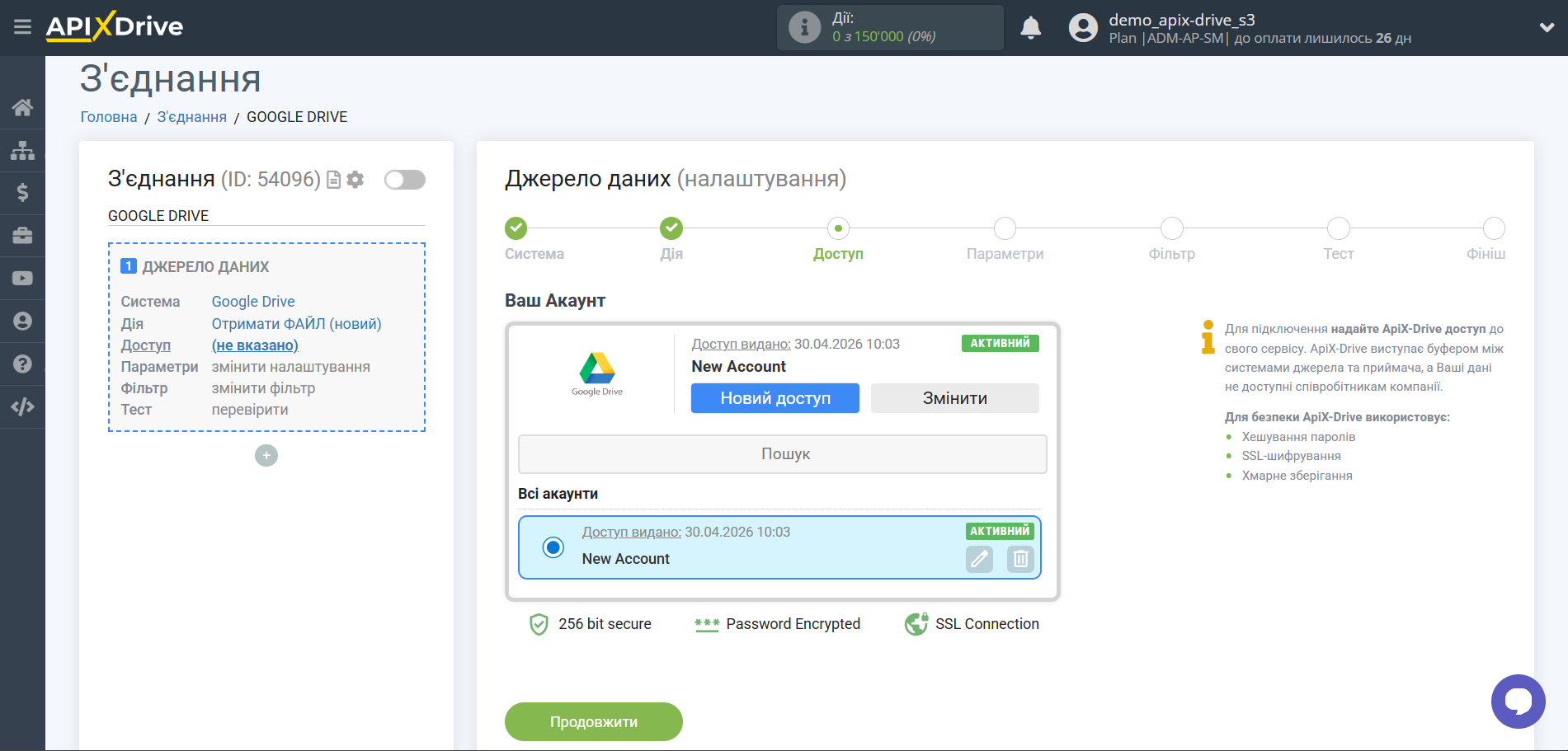1568x751 pixels.
Task: Go to the Дія step
Action: click(x=671, y=228)
